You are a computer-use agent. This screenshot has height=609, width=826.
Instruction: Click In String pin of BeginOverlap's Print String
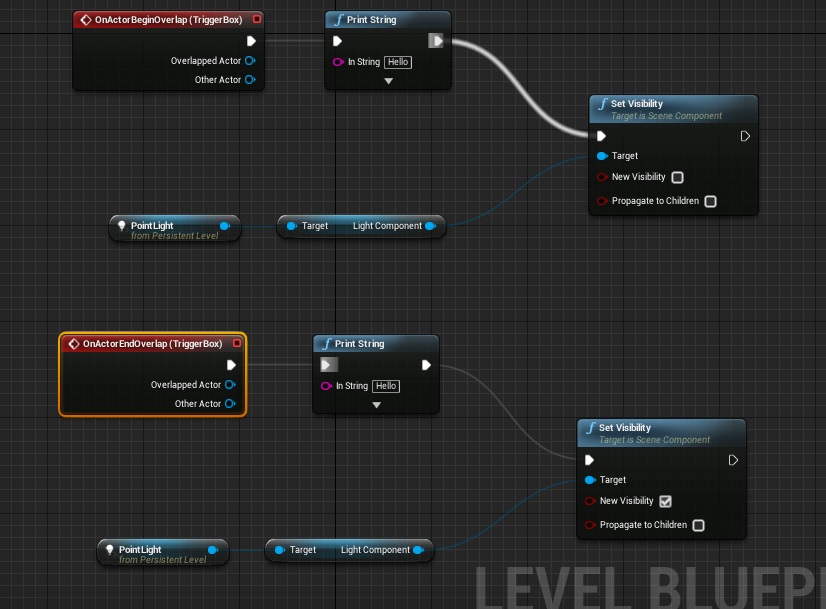pyautogui.click(x=338, y=62)
